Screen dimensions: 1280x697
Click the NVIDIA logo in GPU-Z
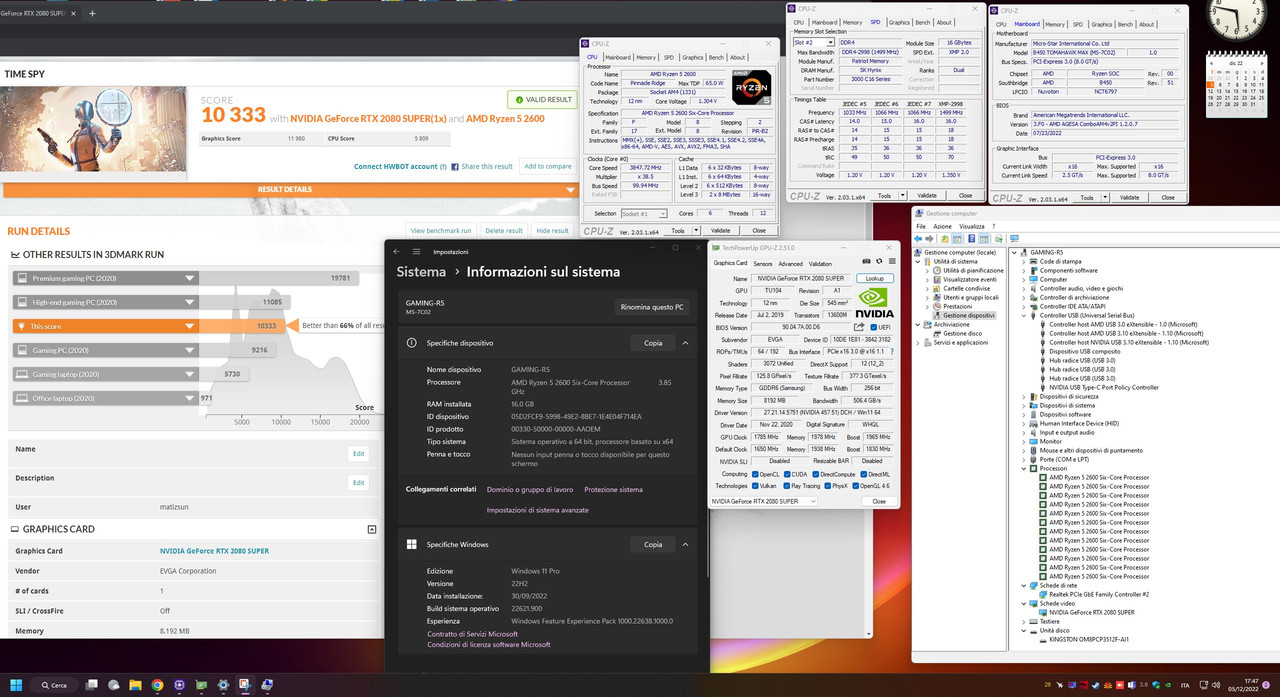[874, 303]
